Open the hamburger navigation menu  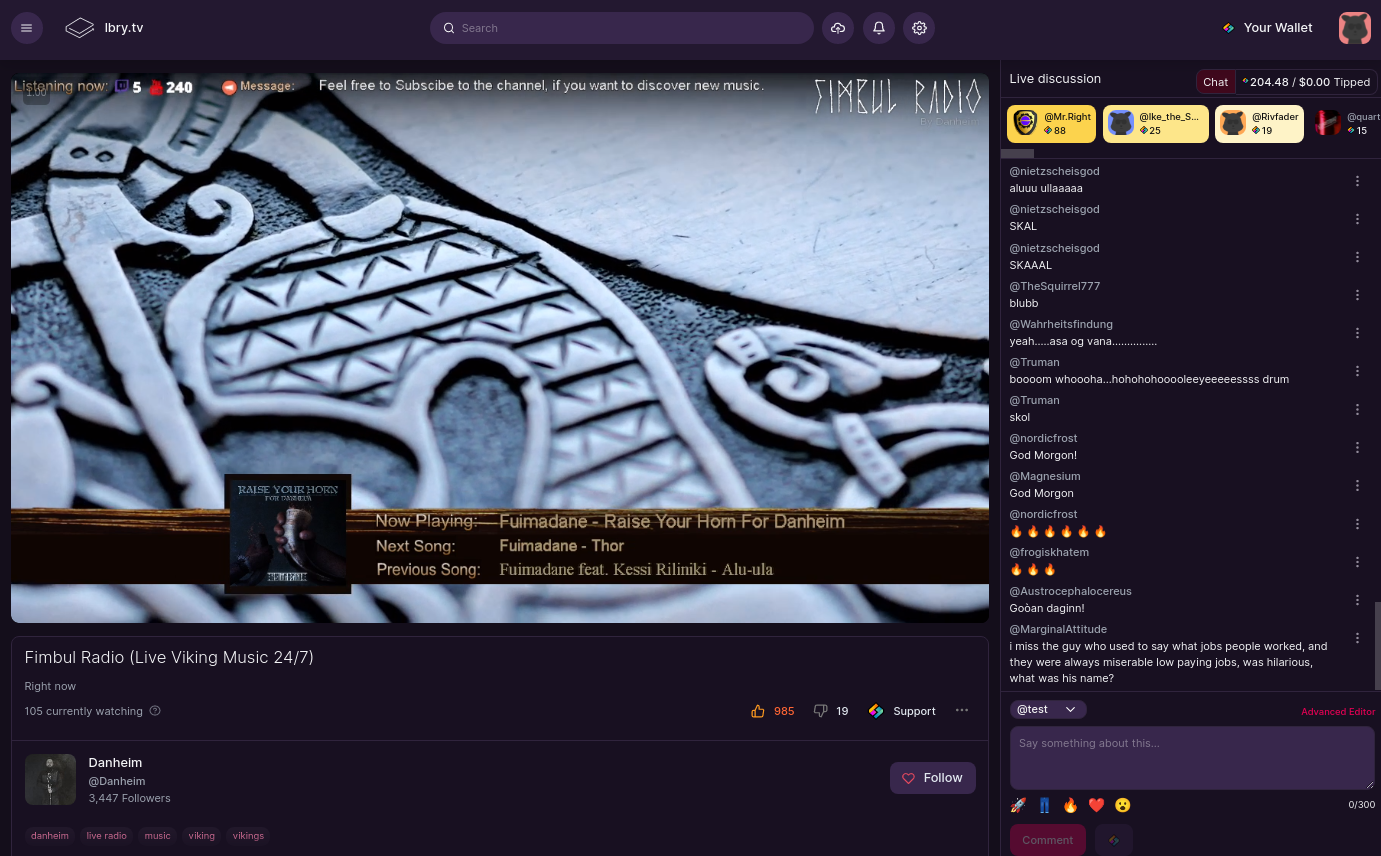(27, 28)
